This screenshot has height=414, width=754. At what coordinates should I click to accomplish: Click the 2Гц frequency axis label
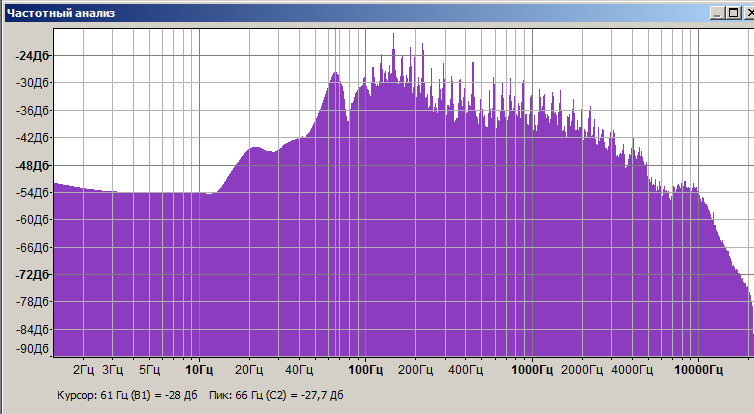84,370
